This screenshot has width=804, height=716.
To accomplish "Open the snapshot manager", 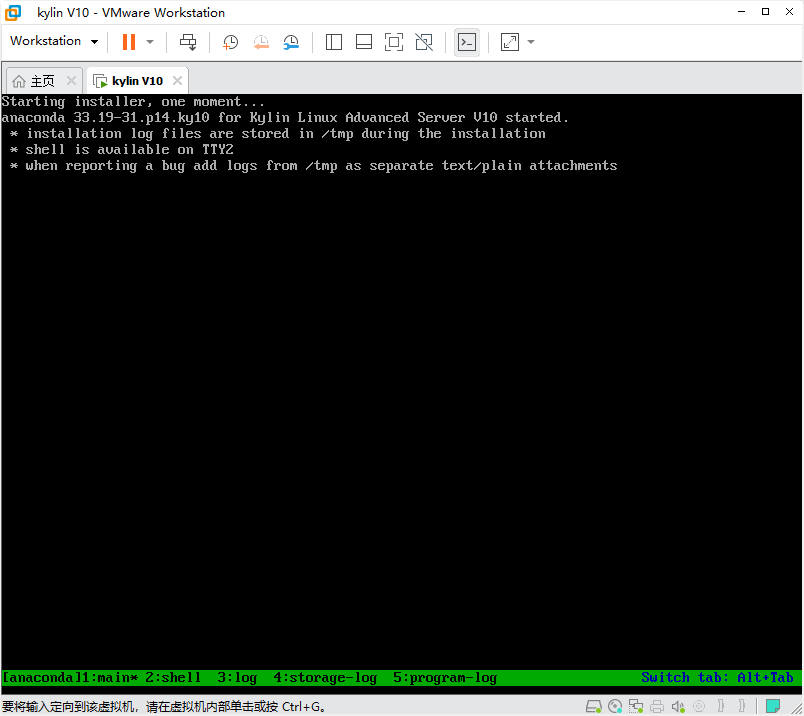I will (291, 42).
